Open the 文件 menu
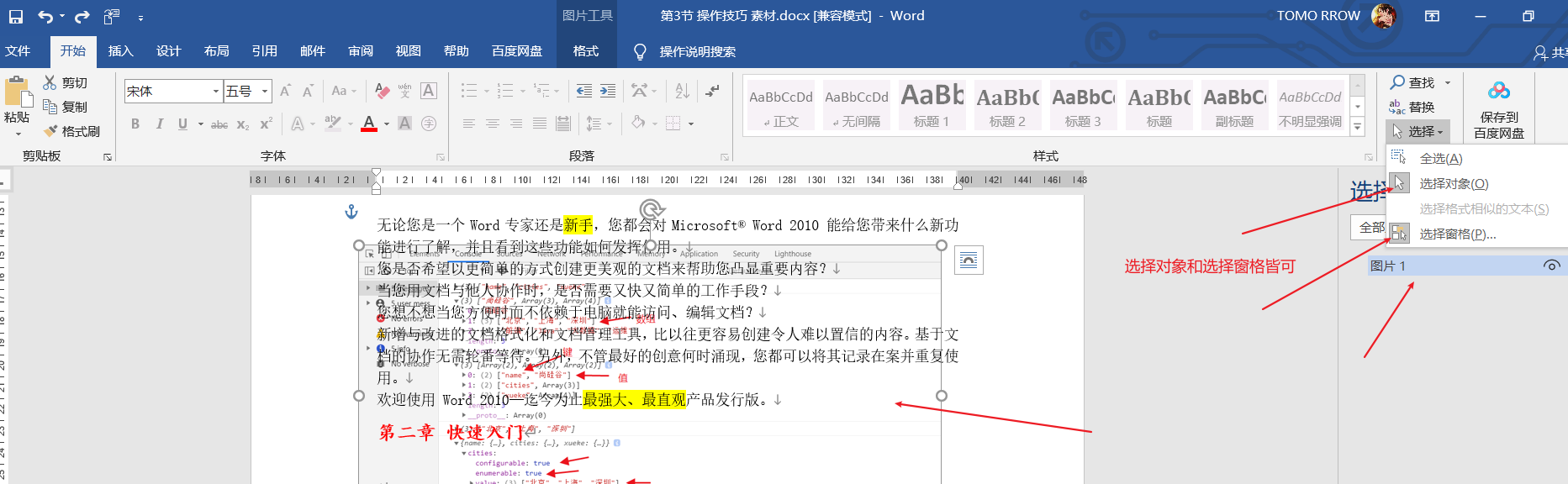 click(18, 51)
